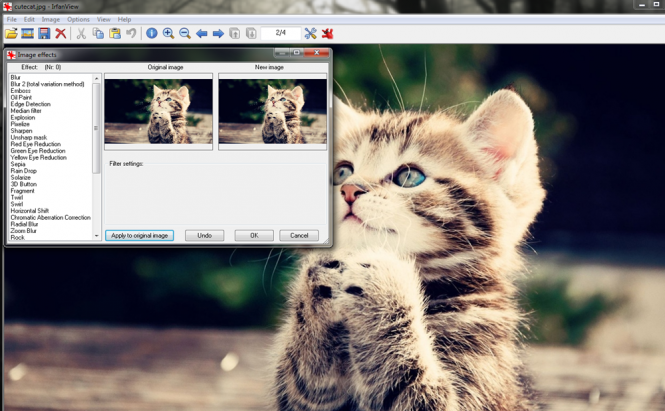This screenshot has height=411, width=665.
Task: Select the Edge Detection effect
Action: [x=31, y=104]
